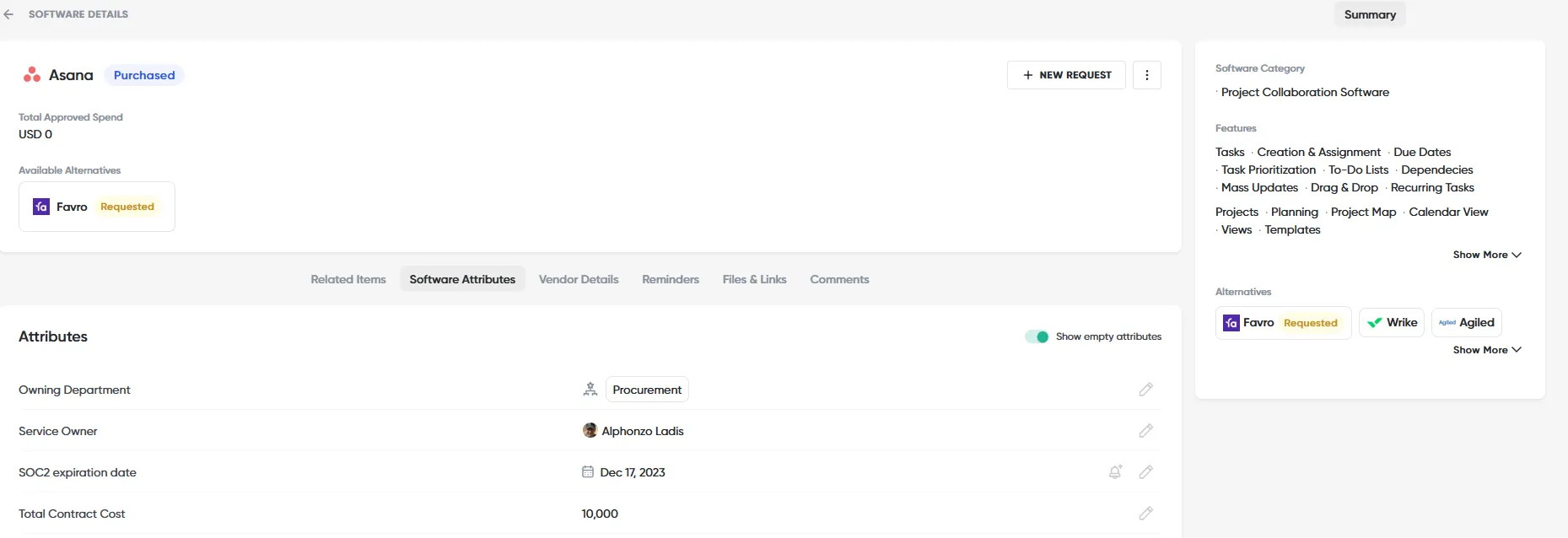Viewport: 1568px width, 538px height.
Task: Open the Comments tab
Action: 839,279
